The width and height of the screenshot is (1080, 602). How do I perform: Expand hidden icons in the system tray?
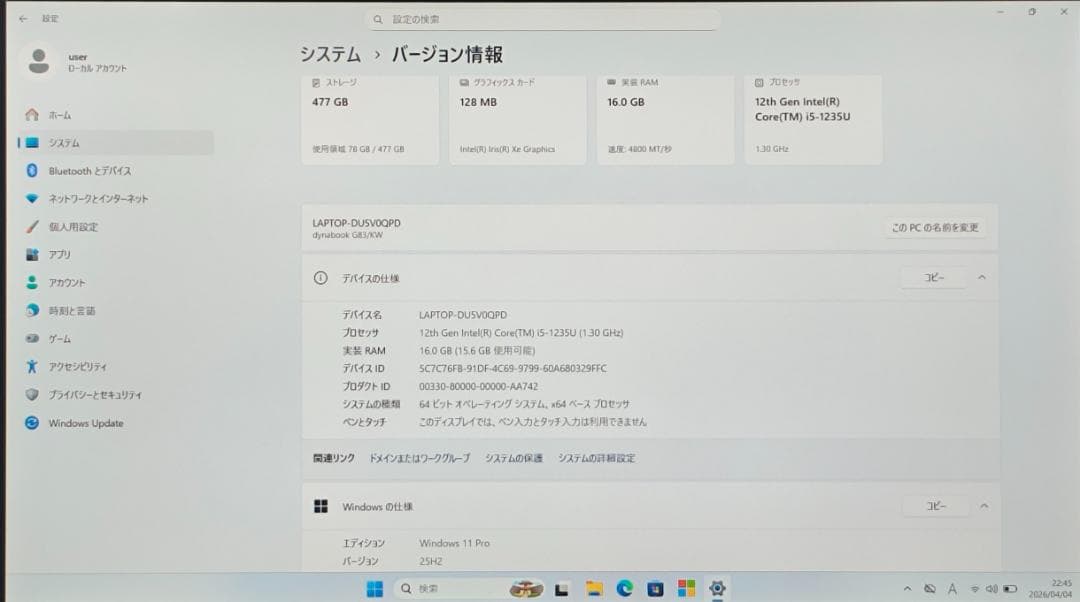[x=908, y=589]
